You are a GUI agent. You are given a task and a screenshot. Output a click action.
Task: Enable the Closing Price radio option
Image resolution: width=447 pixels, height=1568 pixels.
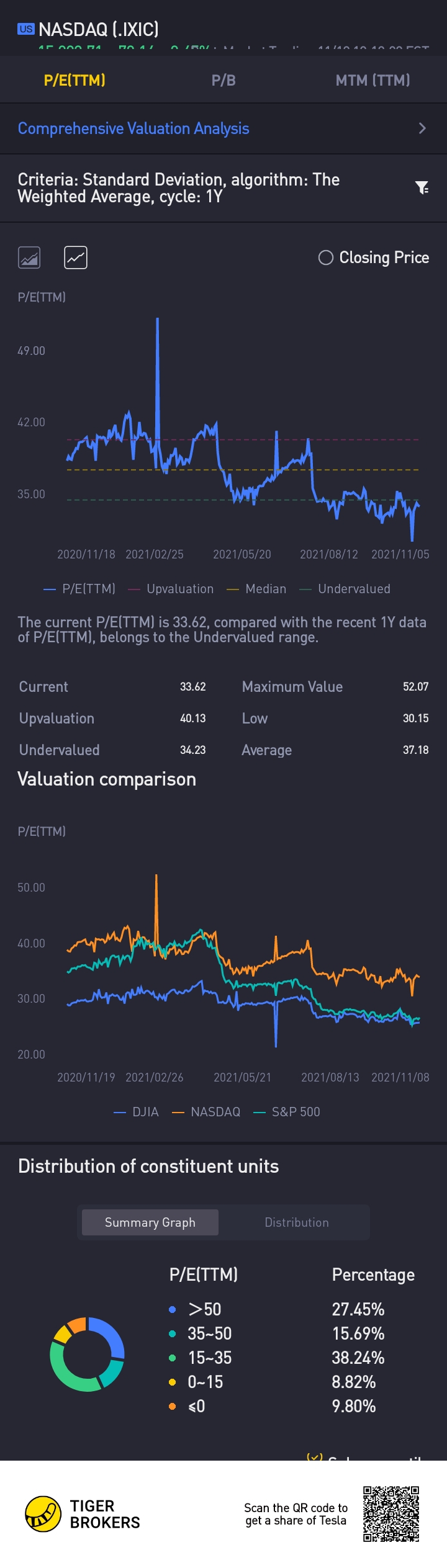pos(326,258)
